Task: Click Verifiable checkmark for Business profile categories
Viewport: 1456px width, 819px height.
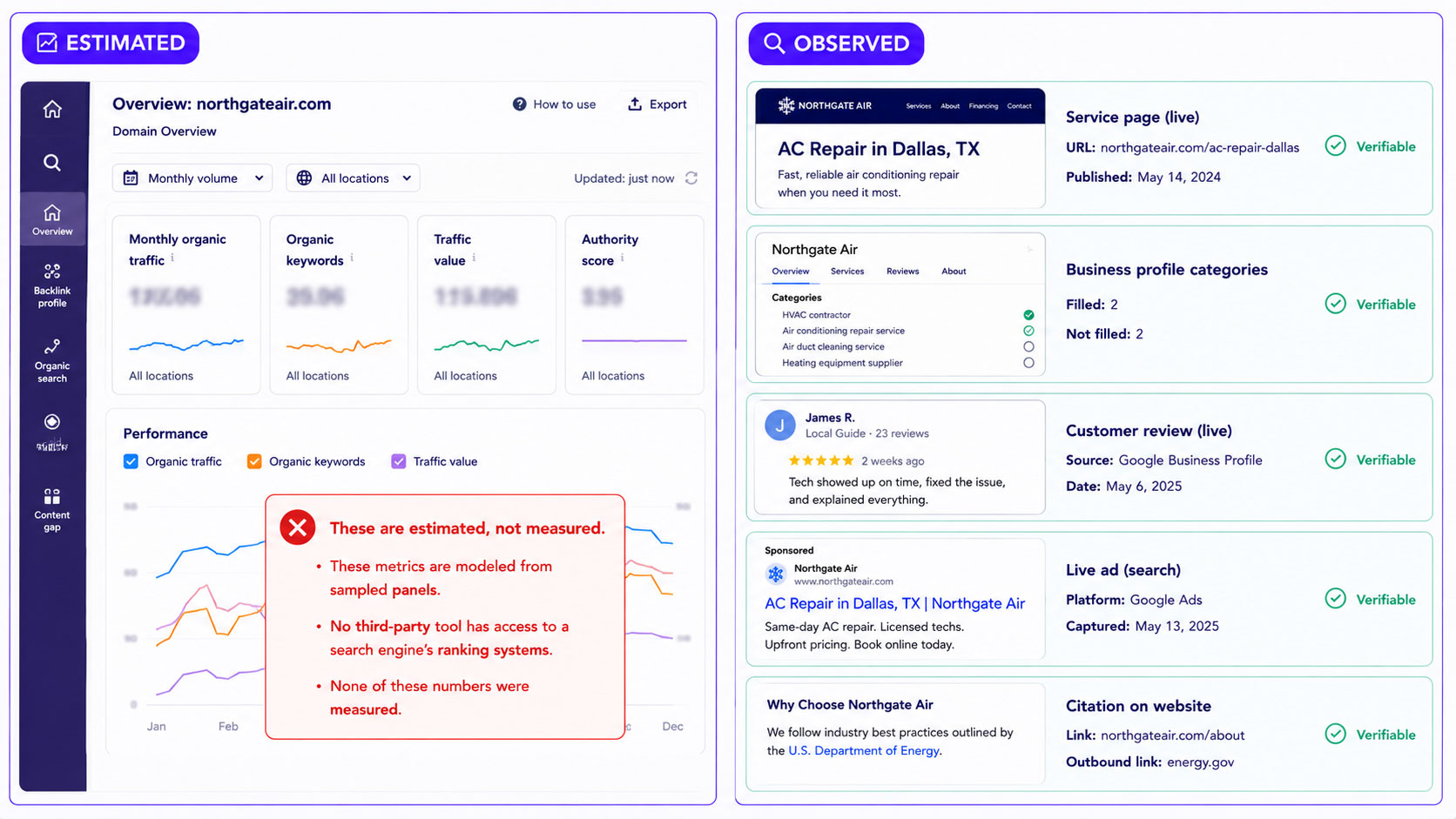Action: (x=1335, y=304)
